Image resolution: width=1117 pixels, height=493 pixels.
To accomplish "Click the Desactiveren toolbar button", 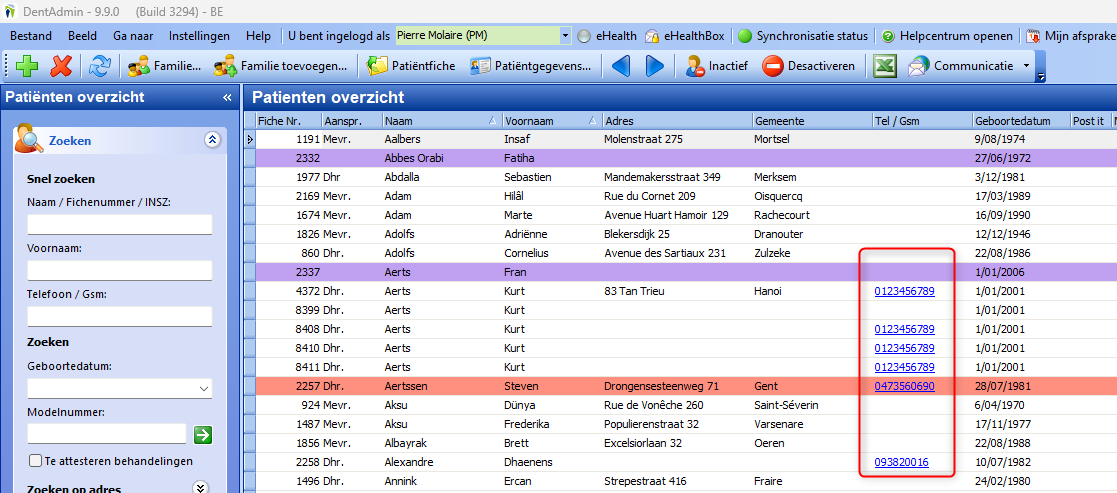I will click(x=808, y=66).
